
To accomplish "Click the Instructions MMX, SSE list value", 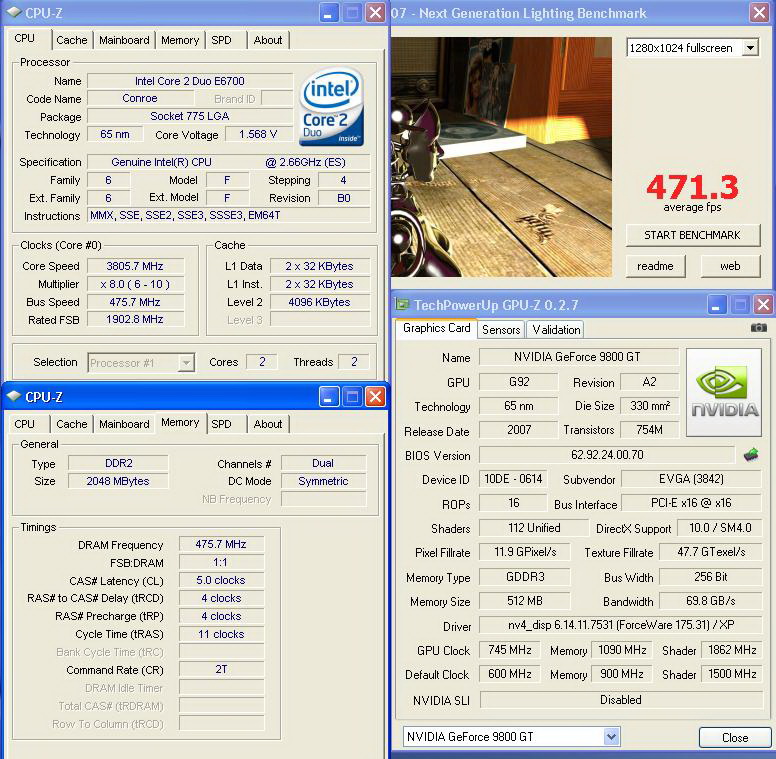I will (x=229, y=215).
